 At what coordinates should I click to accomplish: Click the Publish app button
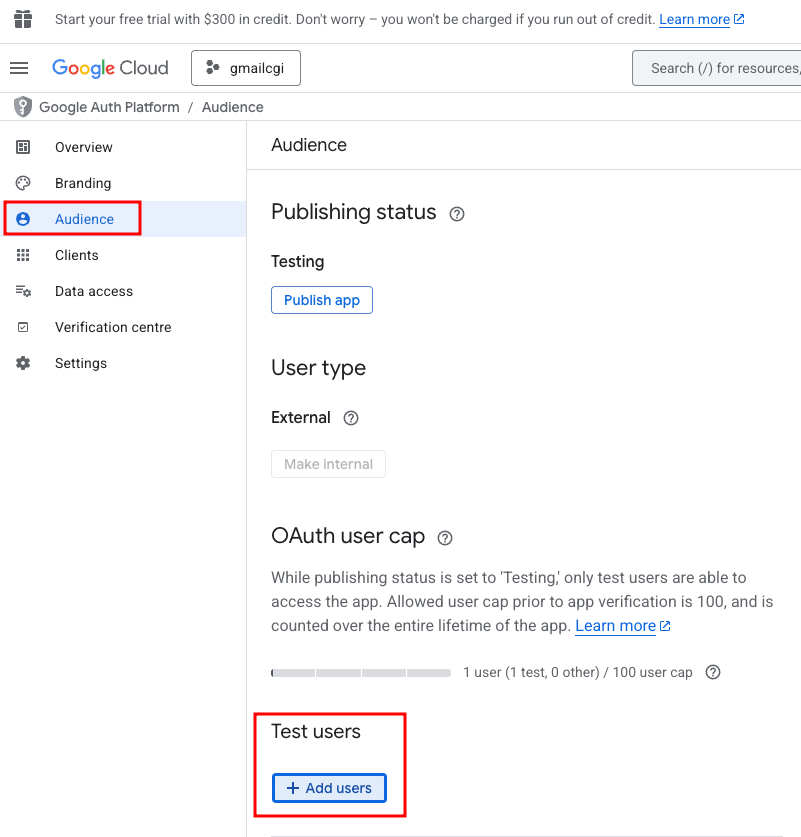pyautogui.click(x=322, y=300)
